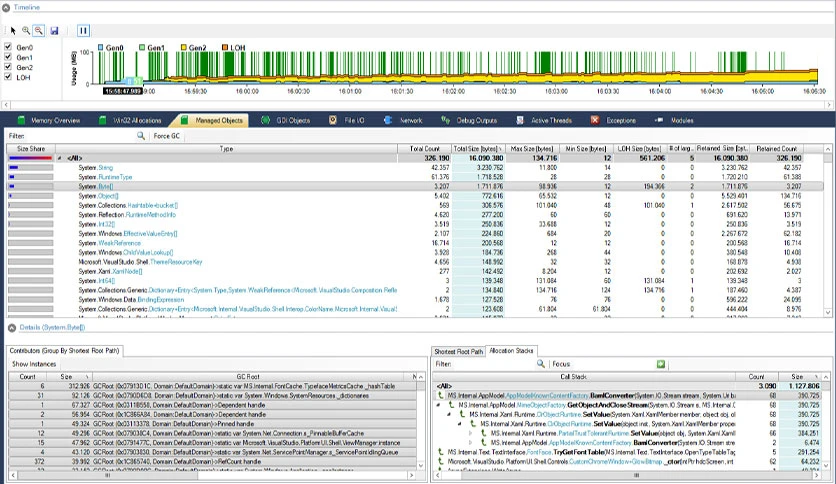Click the green go arrow beside Focus
Image resolution: width=836 pixels, height=484 pixels.
click(x=661, y=364)
